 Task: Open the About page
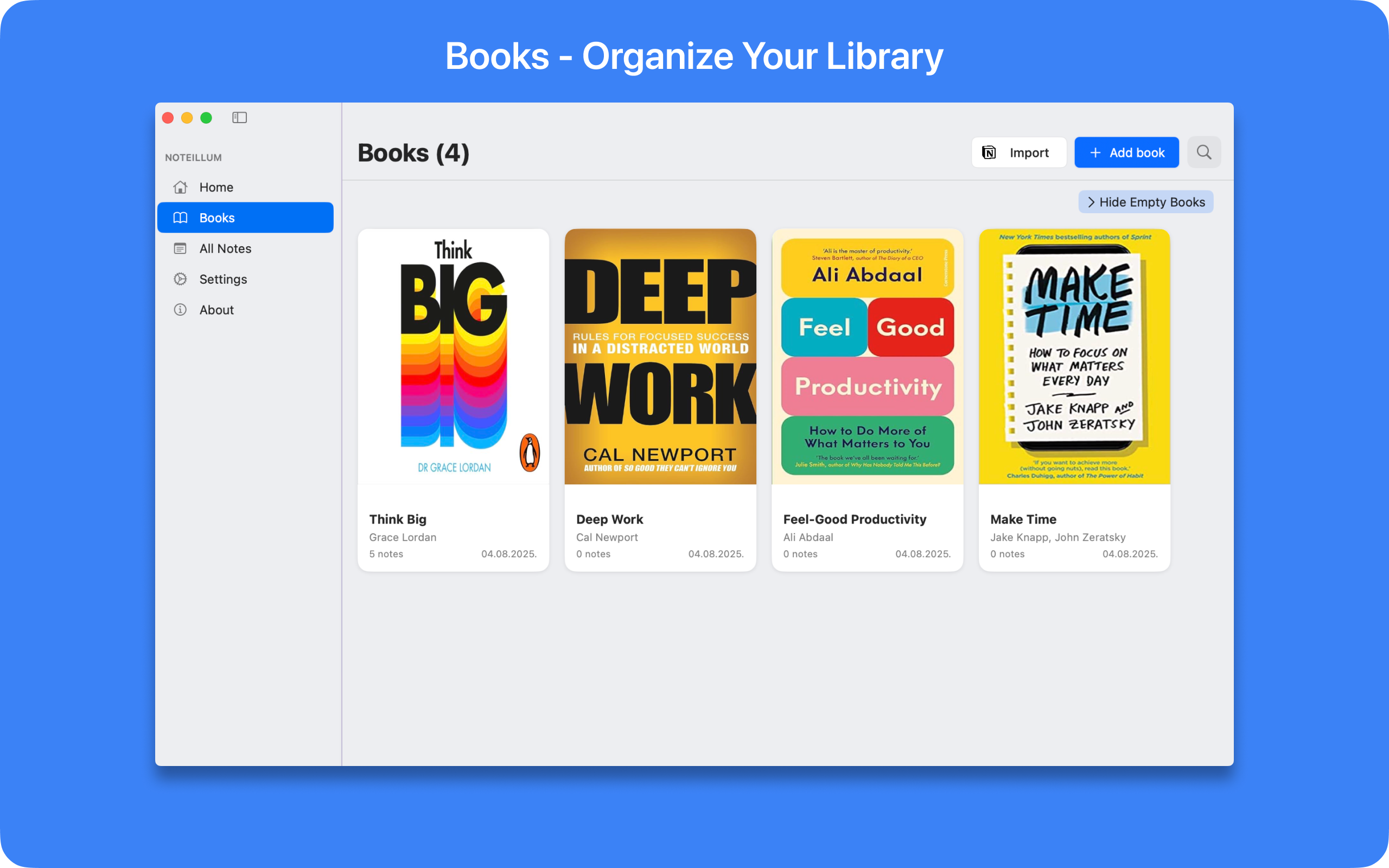pos(216,310)
